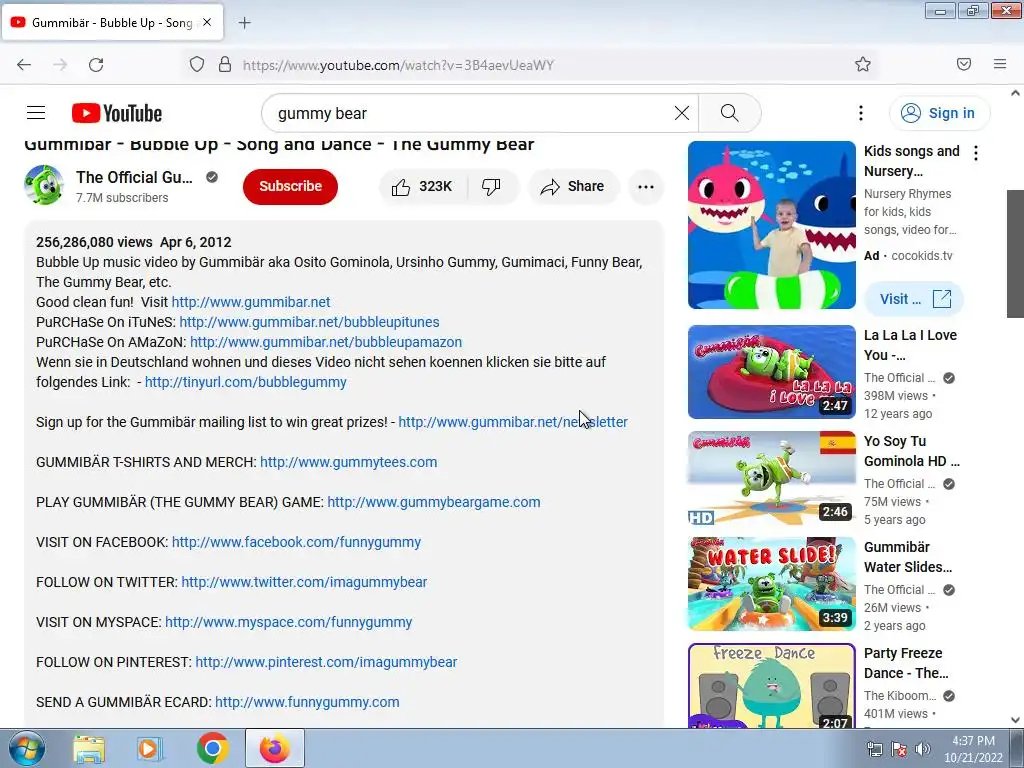This screenshot has height=768, width=1024.
Task: Reload the page with the refresh icon
Action: coord(96,65)
